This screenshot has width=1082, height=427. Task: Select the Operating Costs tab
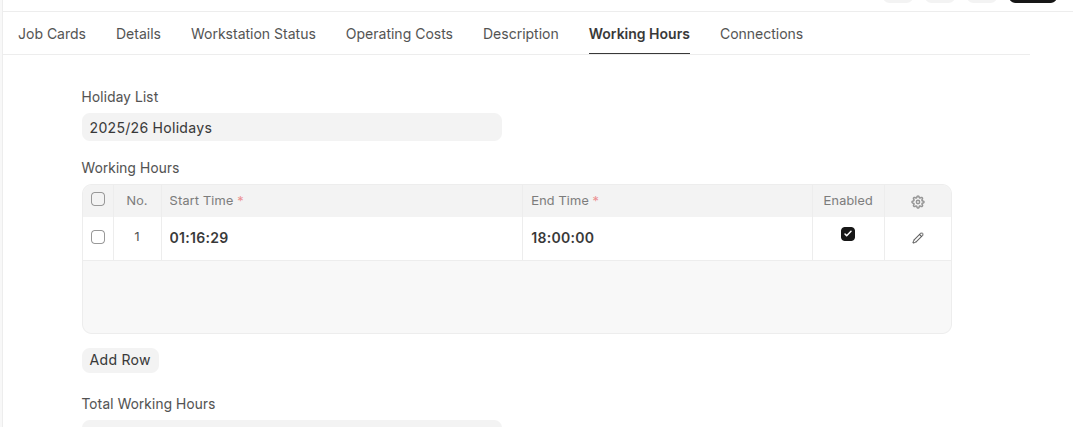click(399, 34)
